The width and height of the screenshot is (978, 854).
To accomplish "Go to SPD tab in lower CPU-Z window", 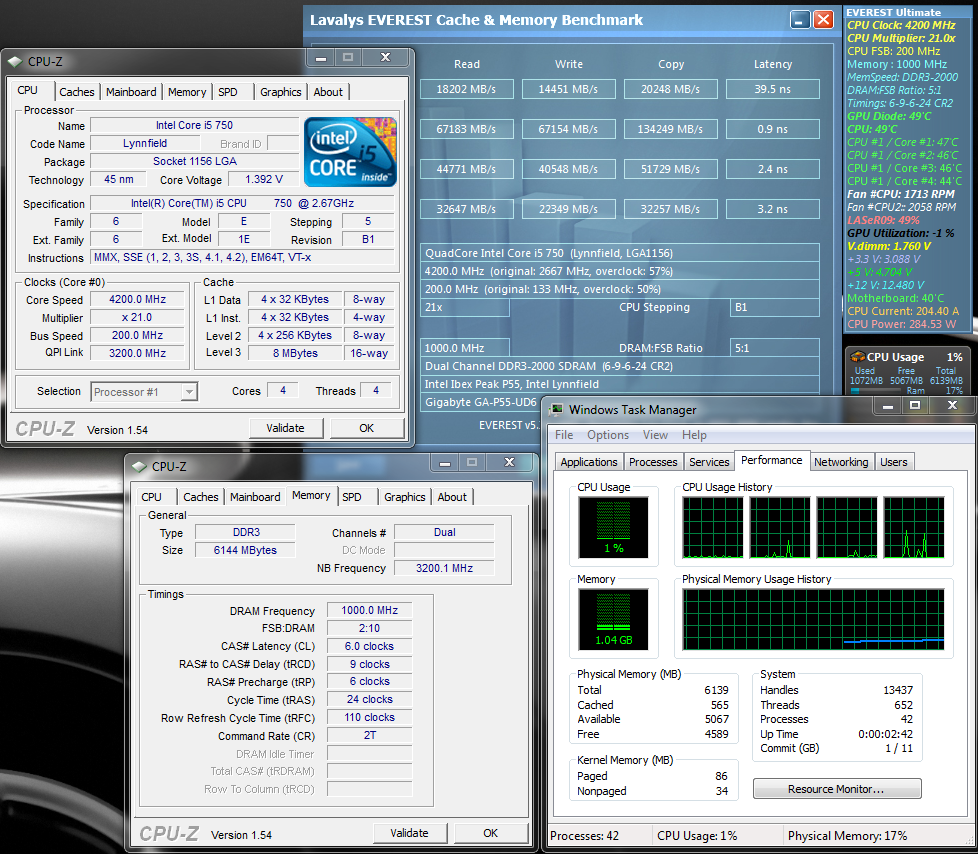I will tap(352, 497).
